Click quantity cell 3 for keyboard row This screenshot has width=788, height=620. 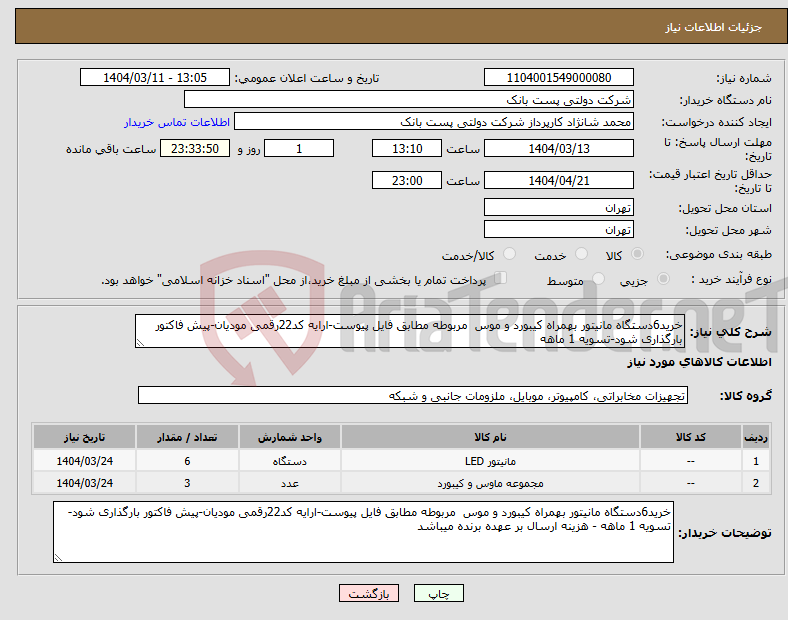[187, 483]
